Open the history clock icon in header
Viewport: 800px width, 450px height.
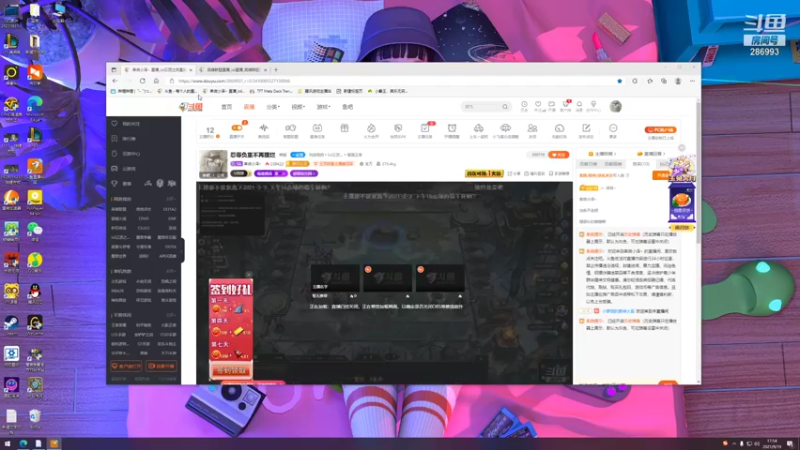pyautogui.click(x=524, y=105)
